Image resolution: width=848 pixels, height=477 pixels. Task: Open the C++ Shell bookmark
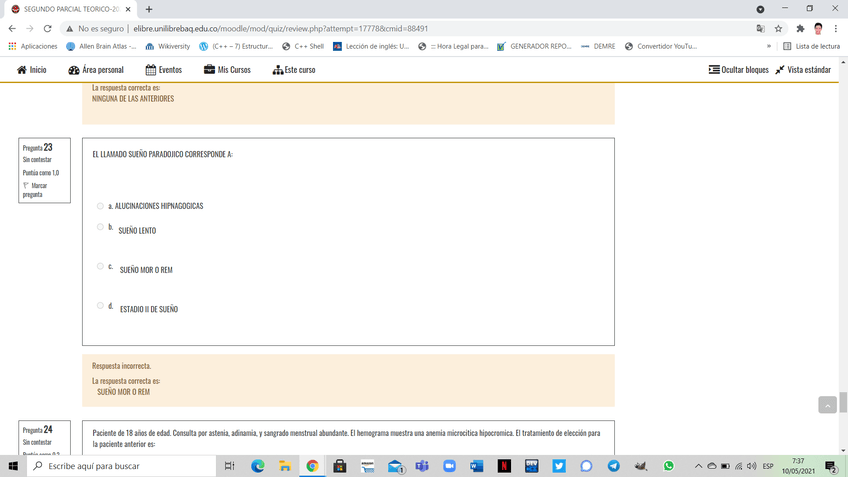[x=303, y=47]
